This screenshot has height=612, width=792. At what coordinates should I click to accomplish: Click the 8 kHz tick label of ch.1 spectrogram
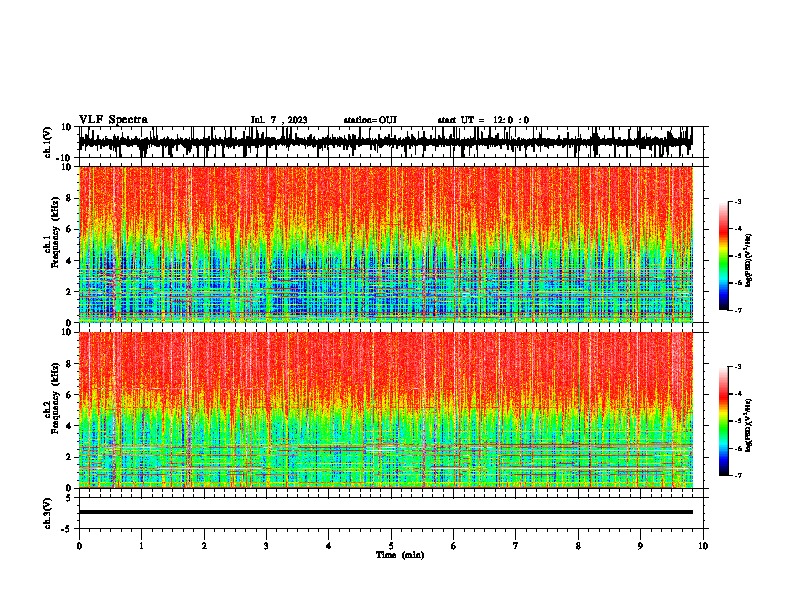pyautogui.click(x=69, y=198)
